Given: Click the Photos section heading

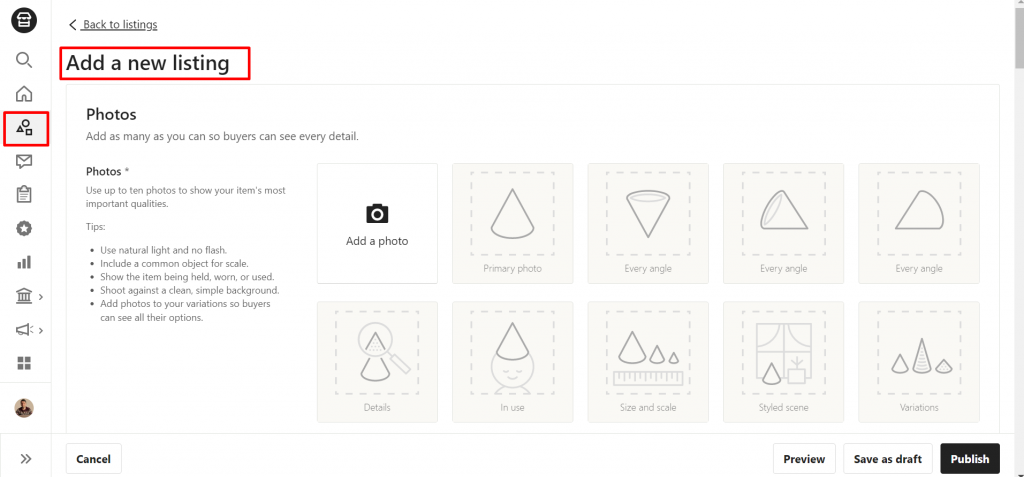Looking at the screenshot, I should point(111,114).
